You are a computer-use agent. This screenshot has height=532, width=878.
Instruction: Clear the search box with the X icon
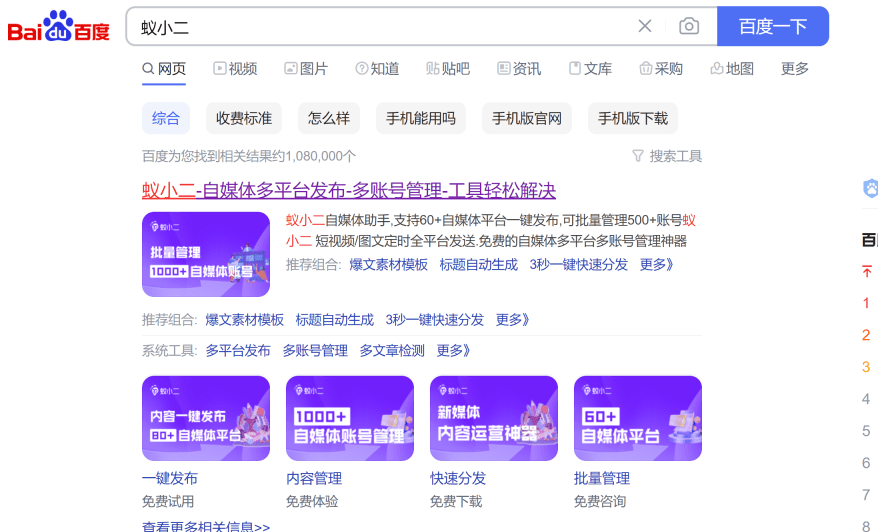[x=645, y=26]
